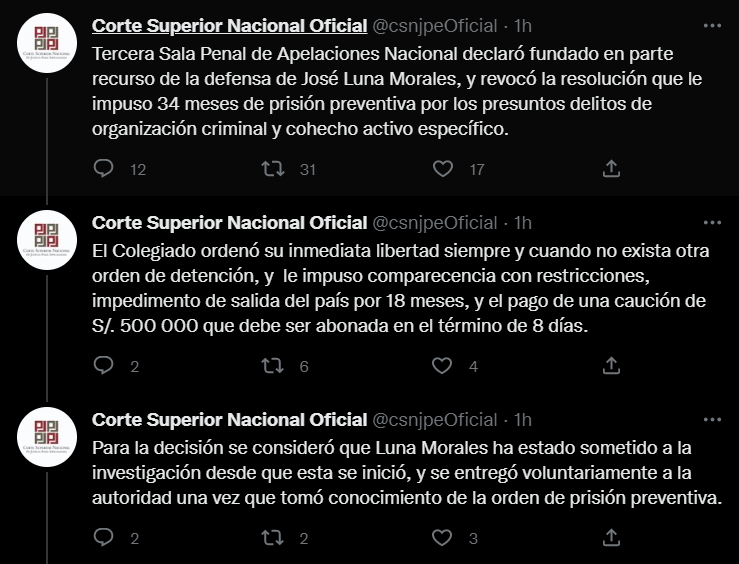The height and width of the screenshot is (564, 739).
Task: Share the first tweet about prisión preventiva
Action: coord(612,169)
